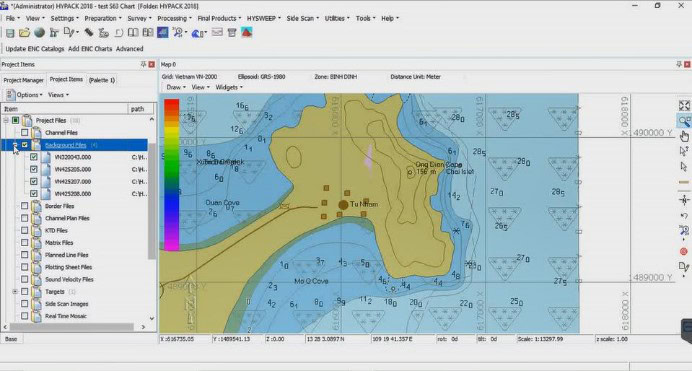This screenshot has height=371, width=692.
Task: Open the Preparation menu
Action: coord(103,18)
